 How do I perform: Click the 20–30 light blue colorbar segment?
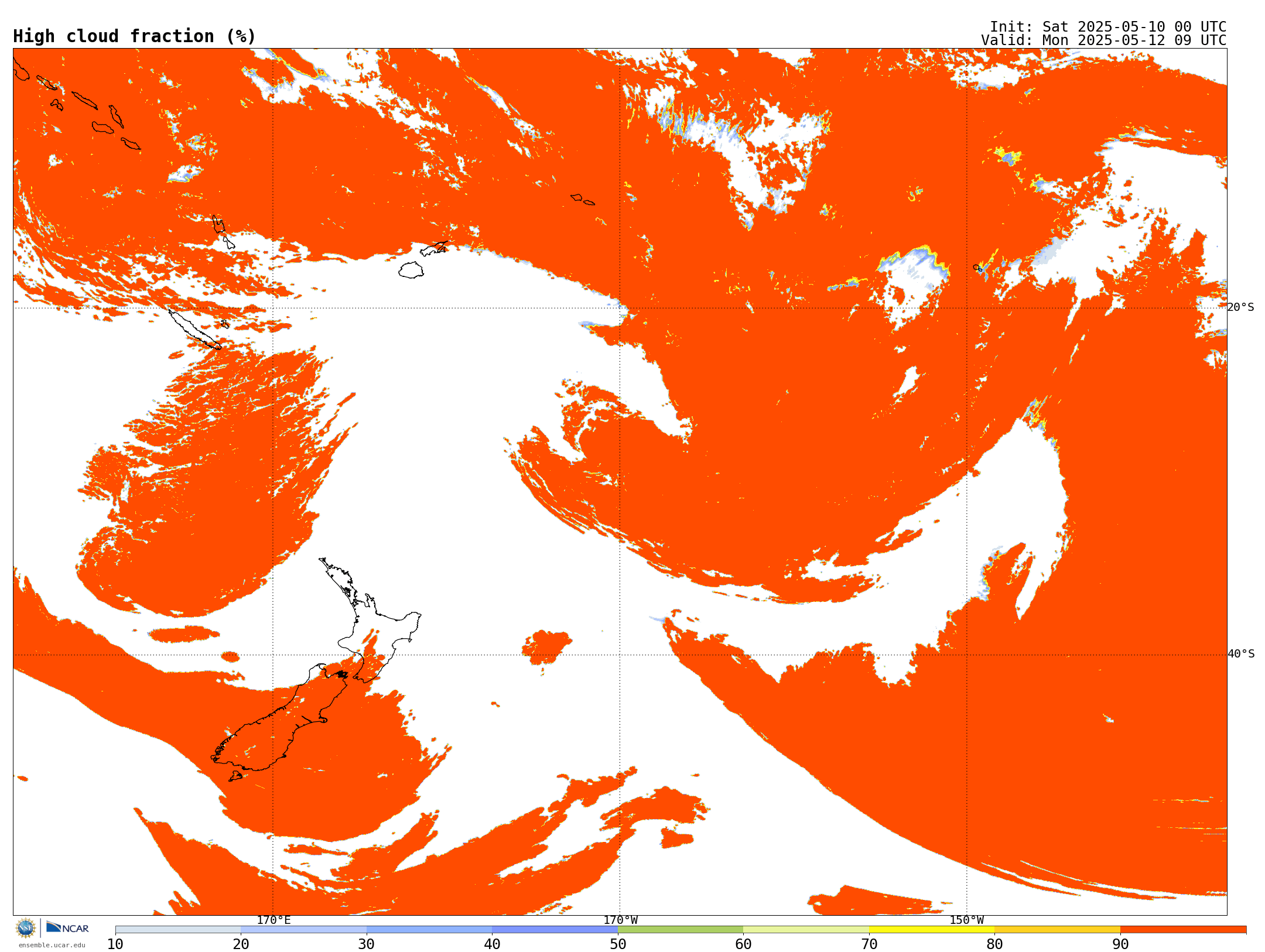point(303,930)
